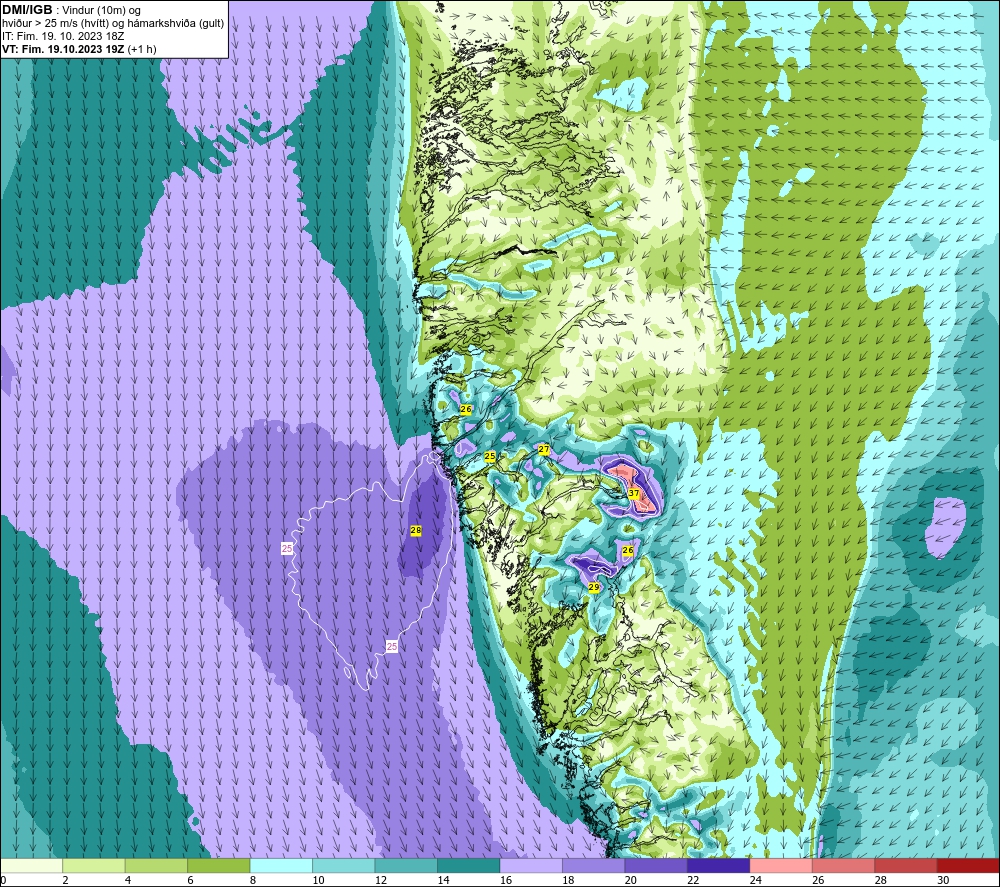Click the yellow 25 gust label near coast

(x=490, y=456)
